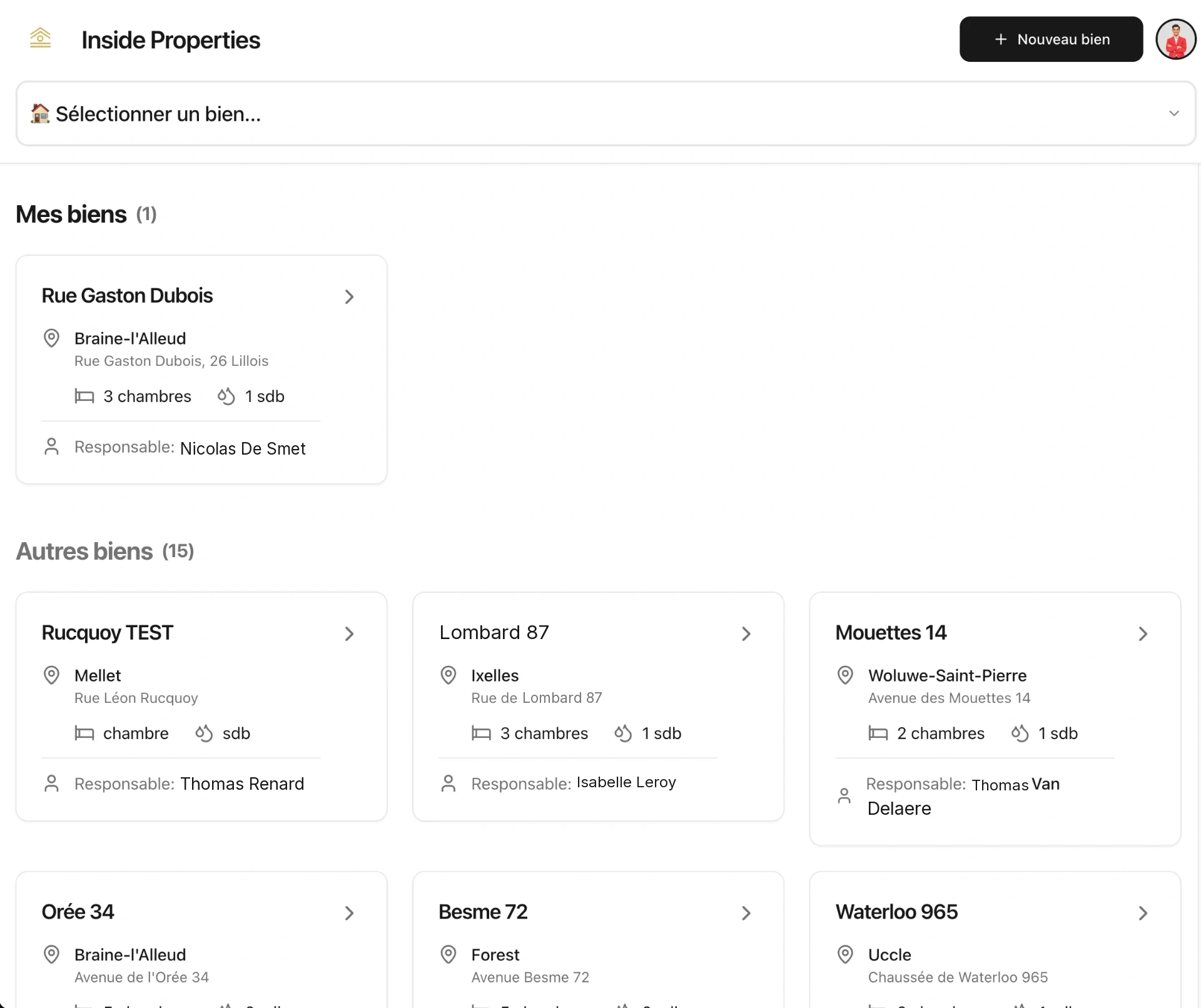
Task: Open the Mouettes 14 property title
Action: (891, 632)
